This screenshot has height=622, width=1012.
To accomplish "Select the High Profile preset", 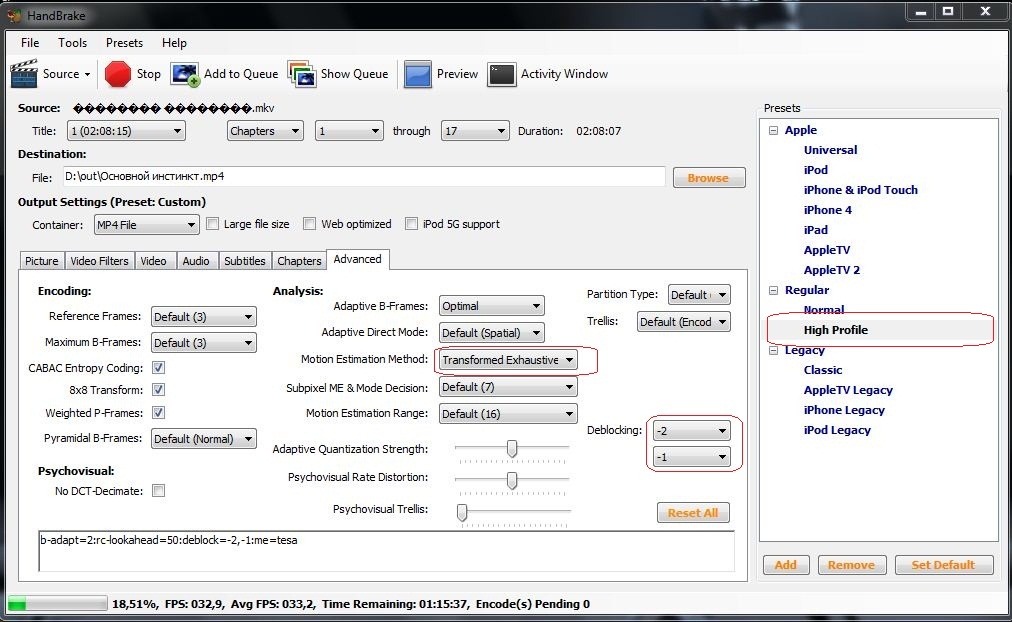I will point(835,330).
